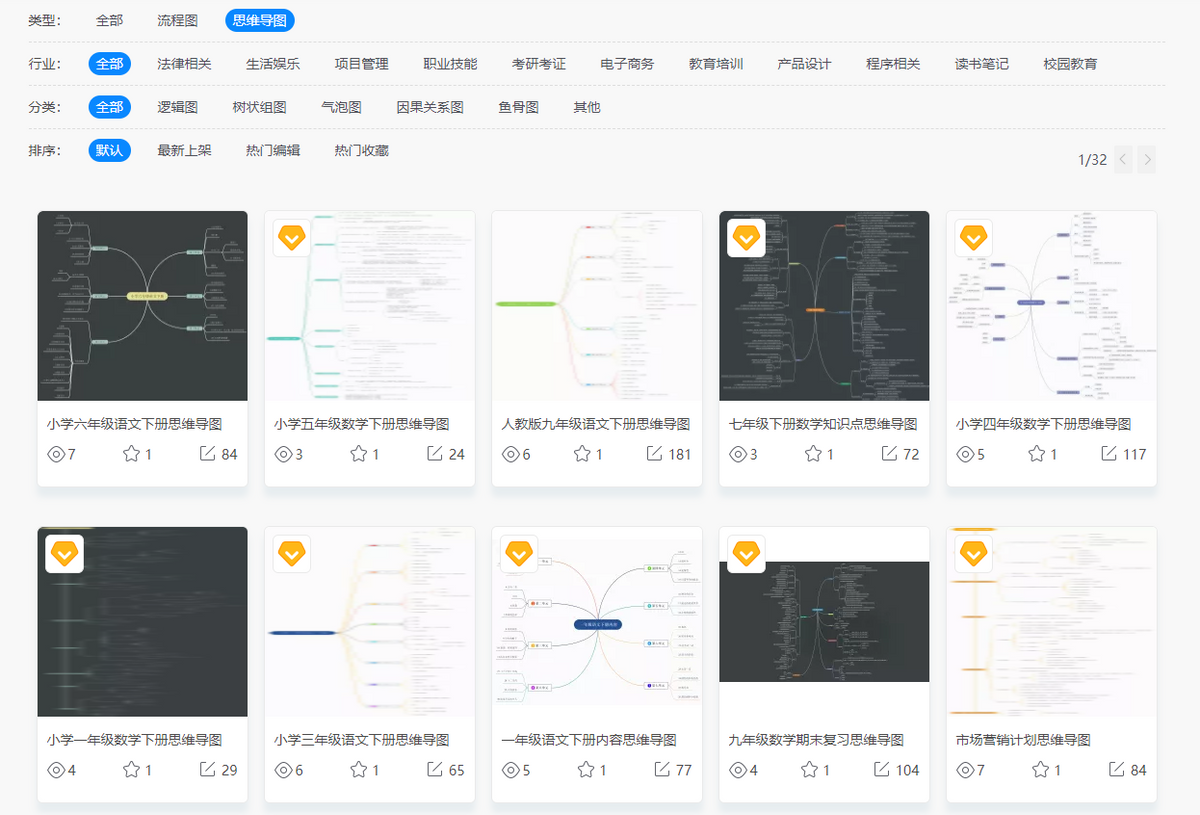Open the 小学四年级数学下册思维导图 template link
The height and width of the screenshot is (815, 1200).
coord(1044,423)
